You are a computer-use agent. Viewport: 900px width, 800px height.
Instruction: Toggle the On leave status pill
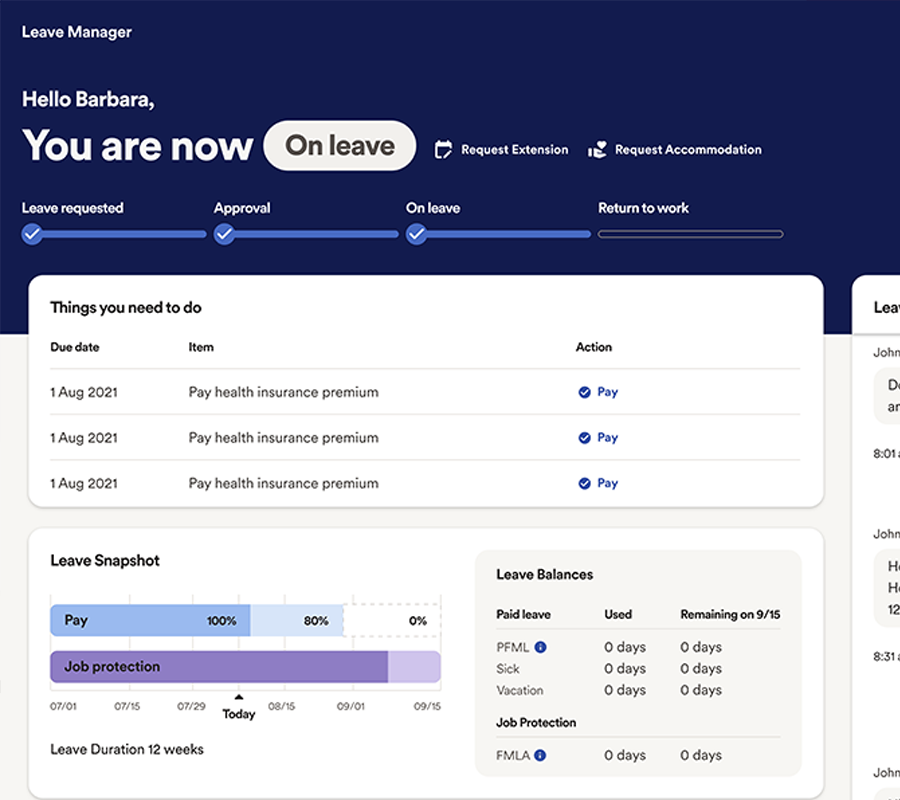tap(339, 146)
